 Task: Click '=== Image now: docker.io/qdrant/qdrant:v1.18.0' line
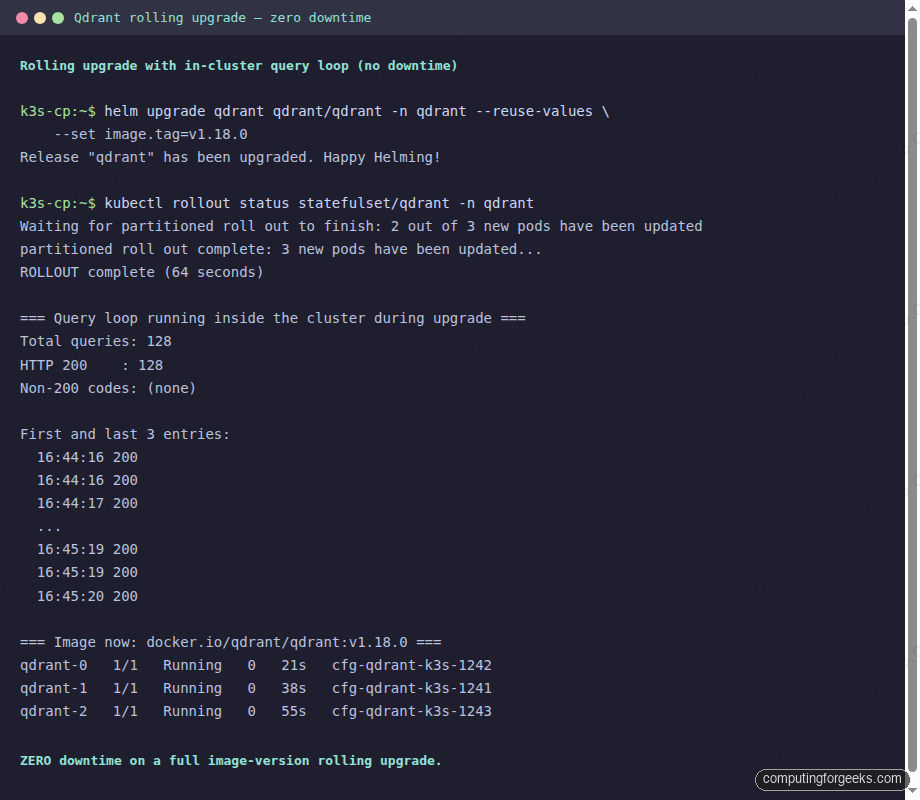point(231,642)
